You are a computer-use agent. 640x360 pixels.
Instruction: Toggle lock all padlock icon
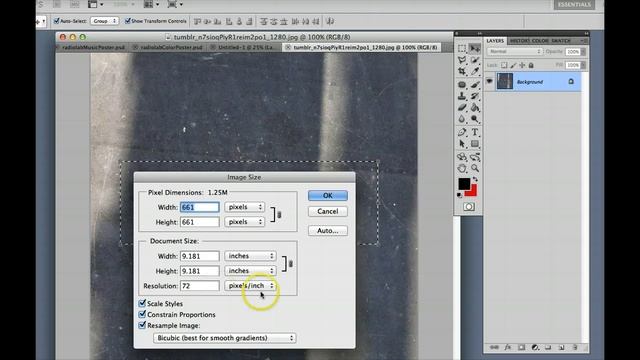point(531,65)
